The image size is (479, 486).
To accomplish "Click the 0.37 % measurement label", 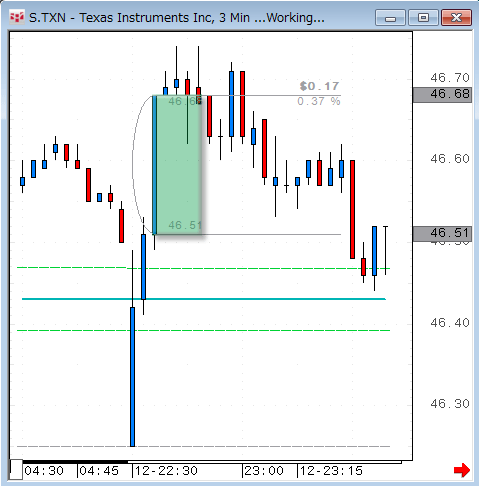I will pyautogui.click(x=319, y=101).
